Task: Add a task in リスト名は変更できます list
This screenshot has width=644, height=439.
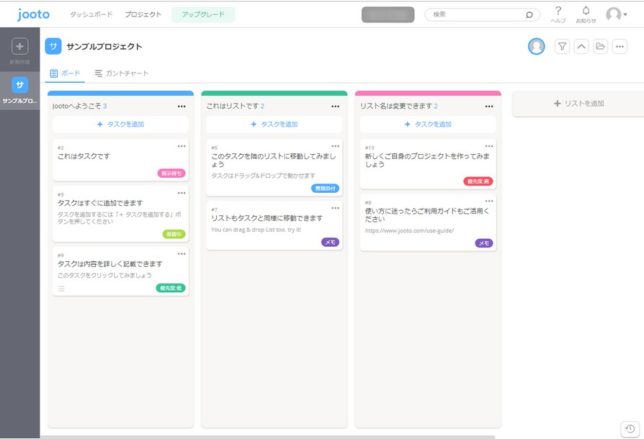Action: (x=428, y=124)
